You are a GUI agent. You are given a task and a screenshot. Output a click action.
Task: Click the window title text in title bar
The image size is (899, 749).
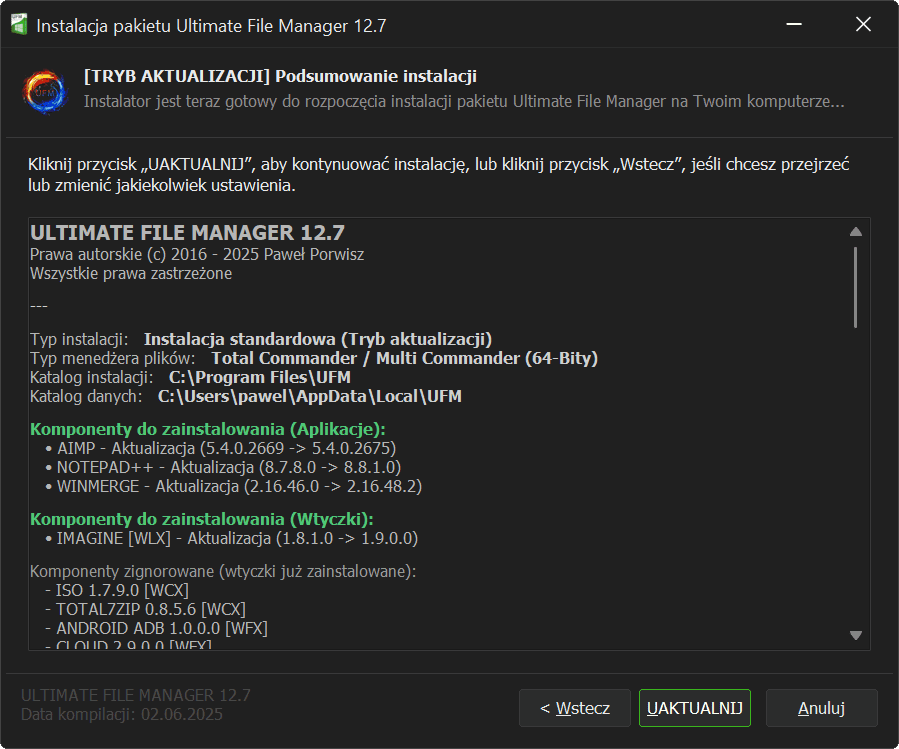[211, 25]
